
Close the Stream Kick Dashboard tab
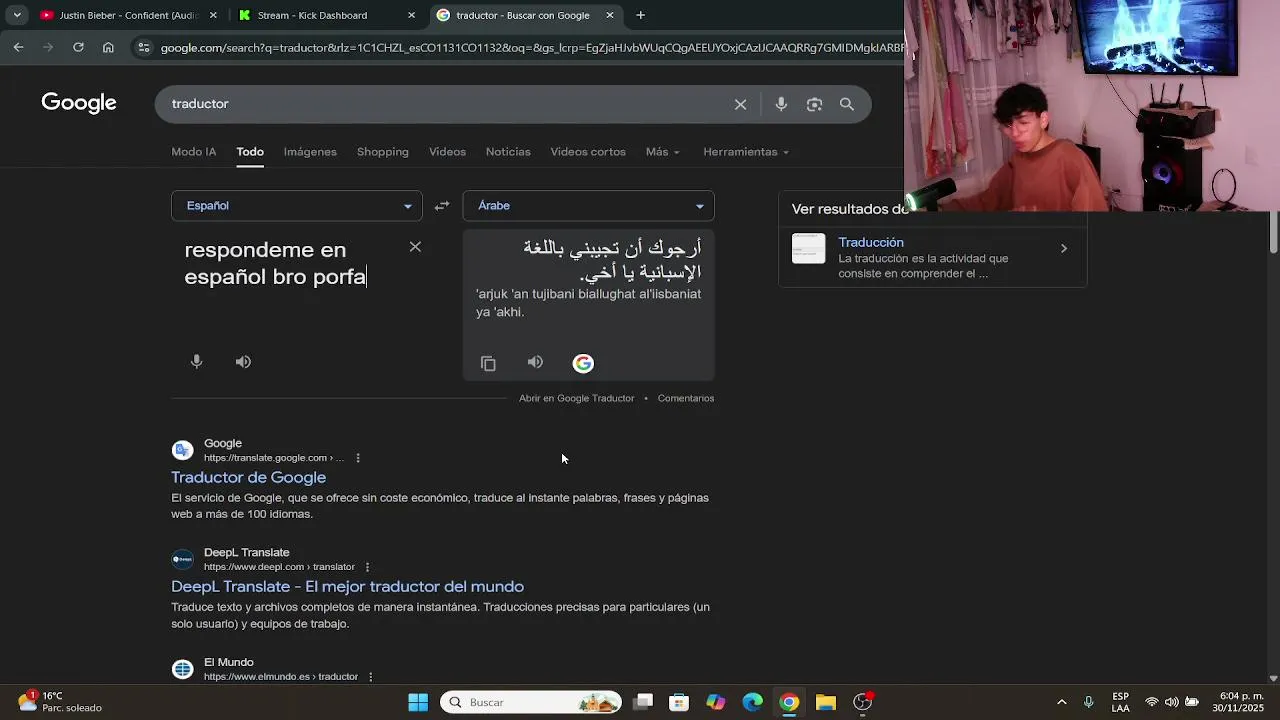(411, 15)
